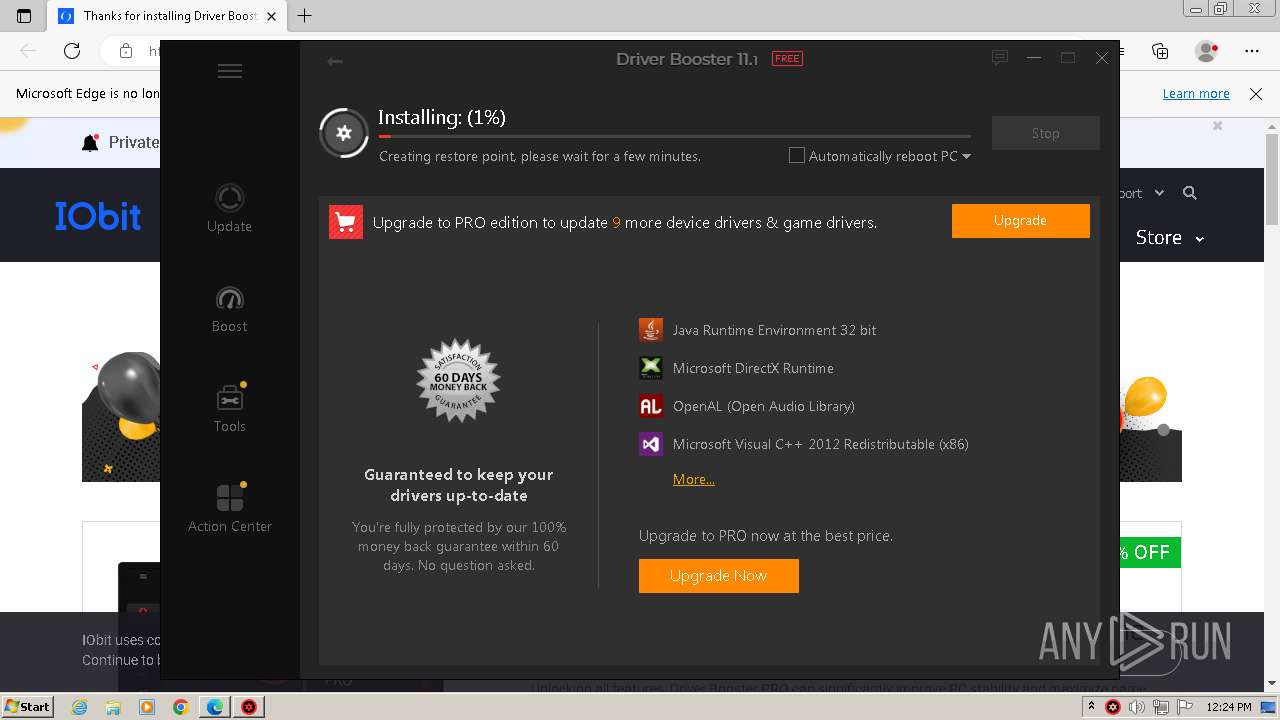Click the OpenAL audio library icon
Viewport: 1280px width, 720px height.
[651, 406]
